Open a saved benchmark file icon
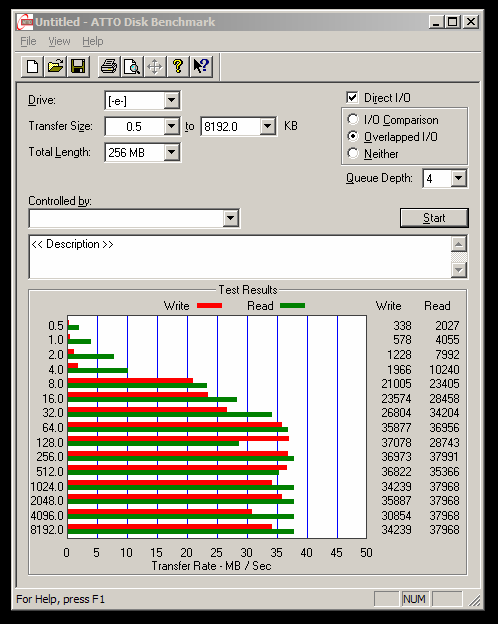 tap(55, 66)
